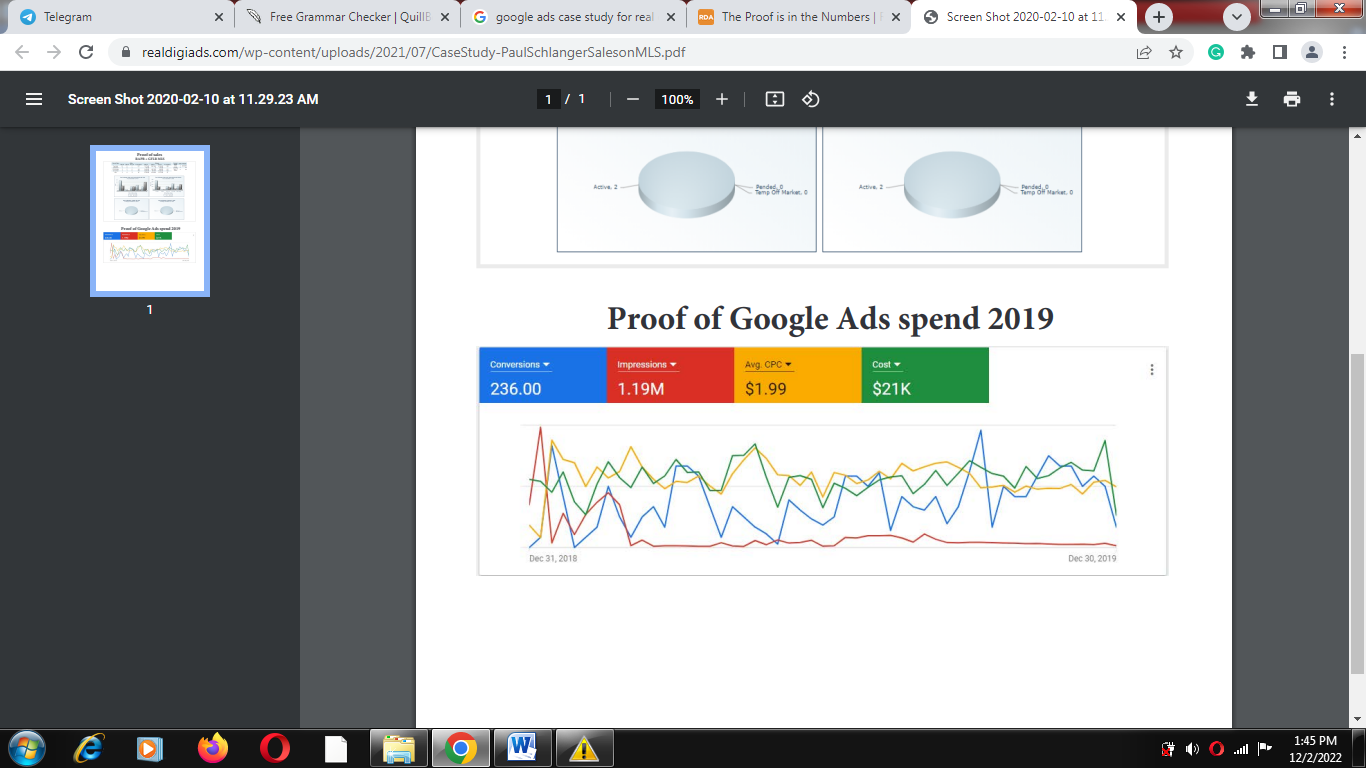Screen dimensions: 1366x768
Task: Open the PDF viewer more actions menu
Action: (1332, 99)
